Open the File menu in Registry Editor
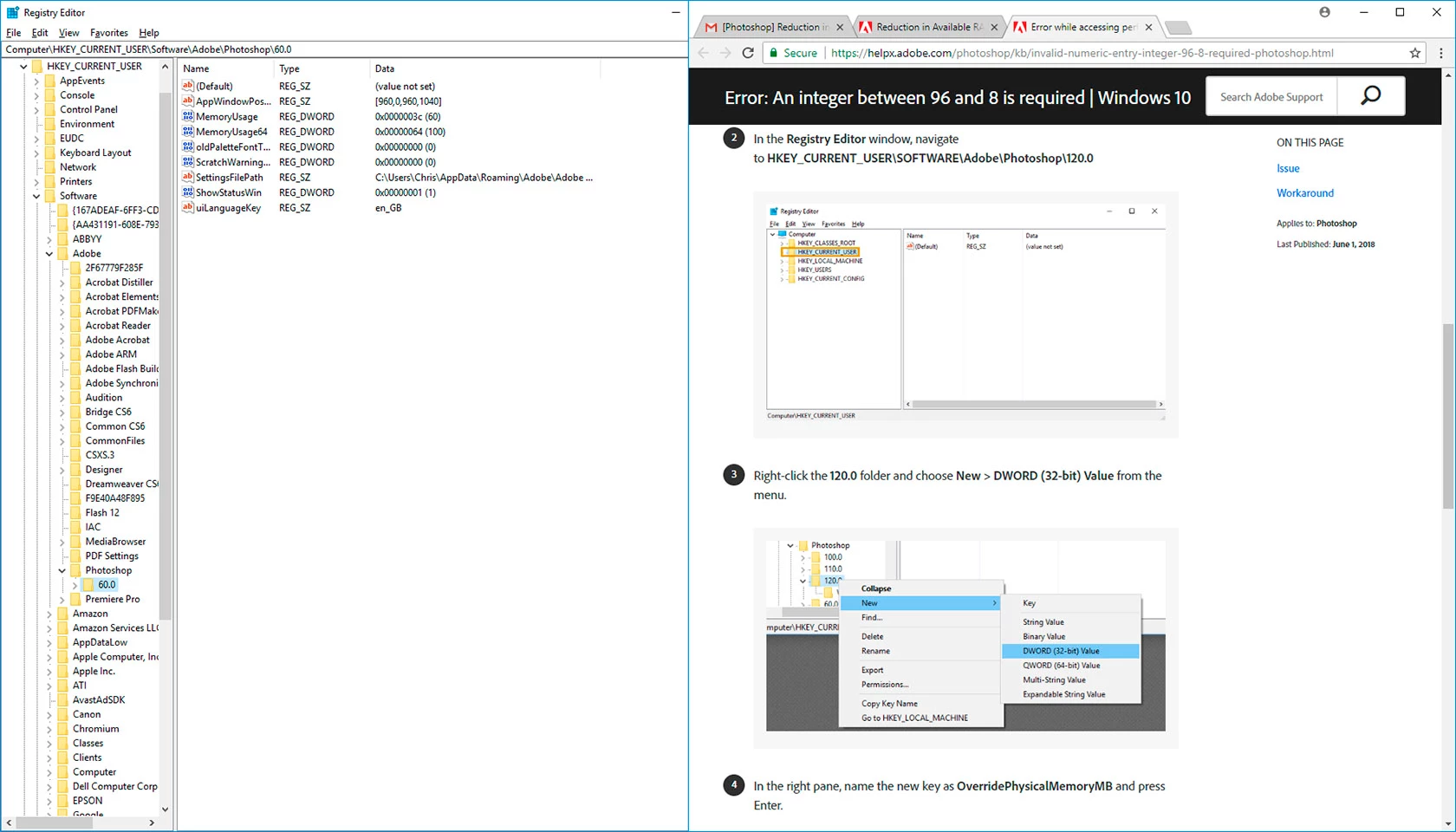Screen dimensions: 1456x832 click(14, 33)
